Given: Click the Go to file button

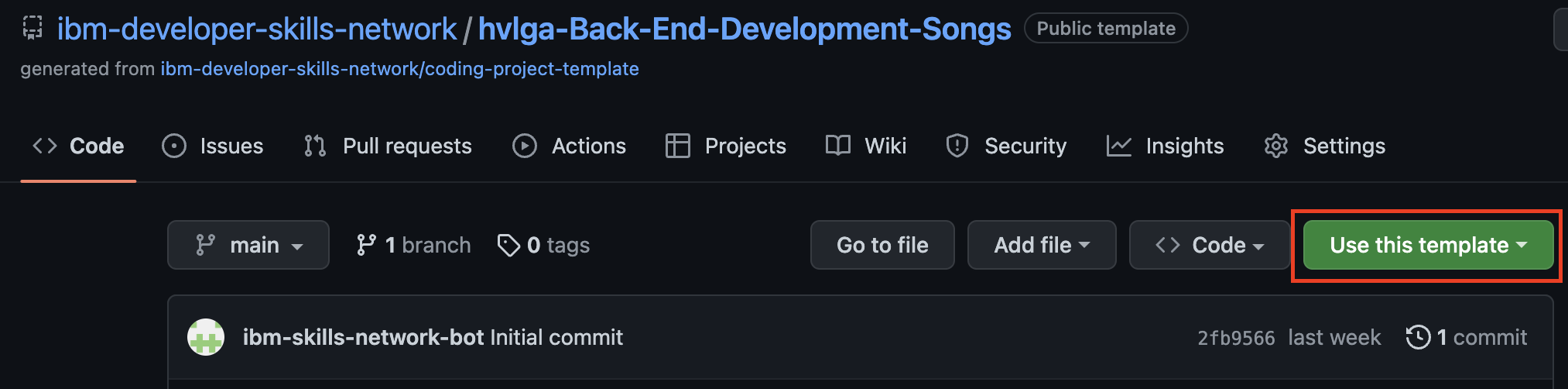Looking at the screenshot, I should (x=882, y=245).
